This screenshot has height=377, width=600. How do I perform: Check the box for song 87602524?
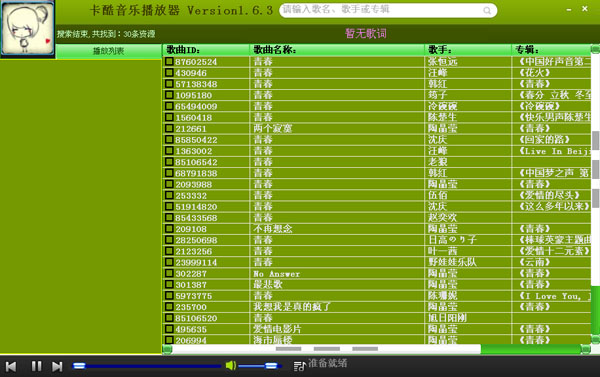(x=169, y=61)
